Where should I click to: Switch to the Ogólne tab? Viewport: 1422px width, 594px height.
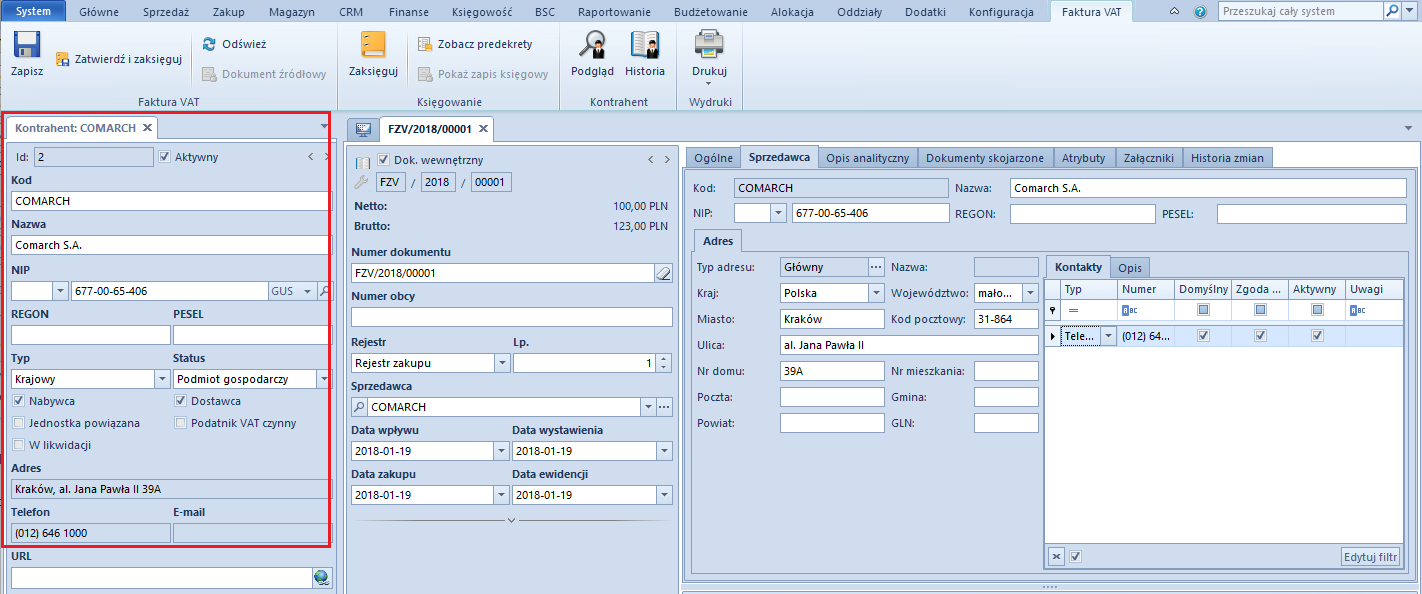713,158
